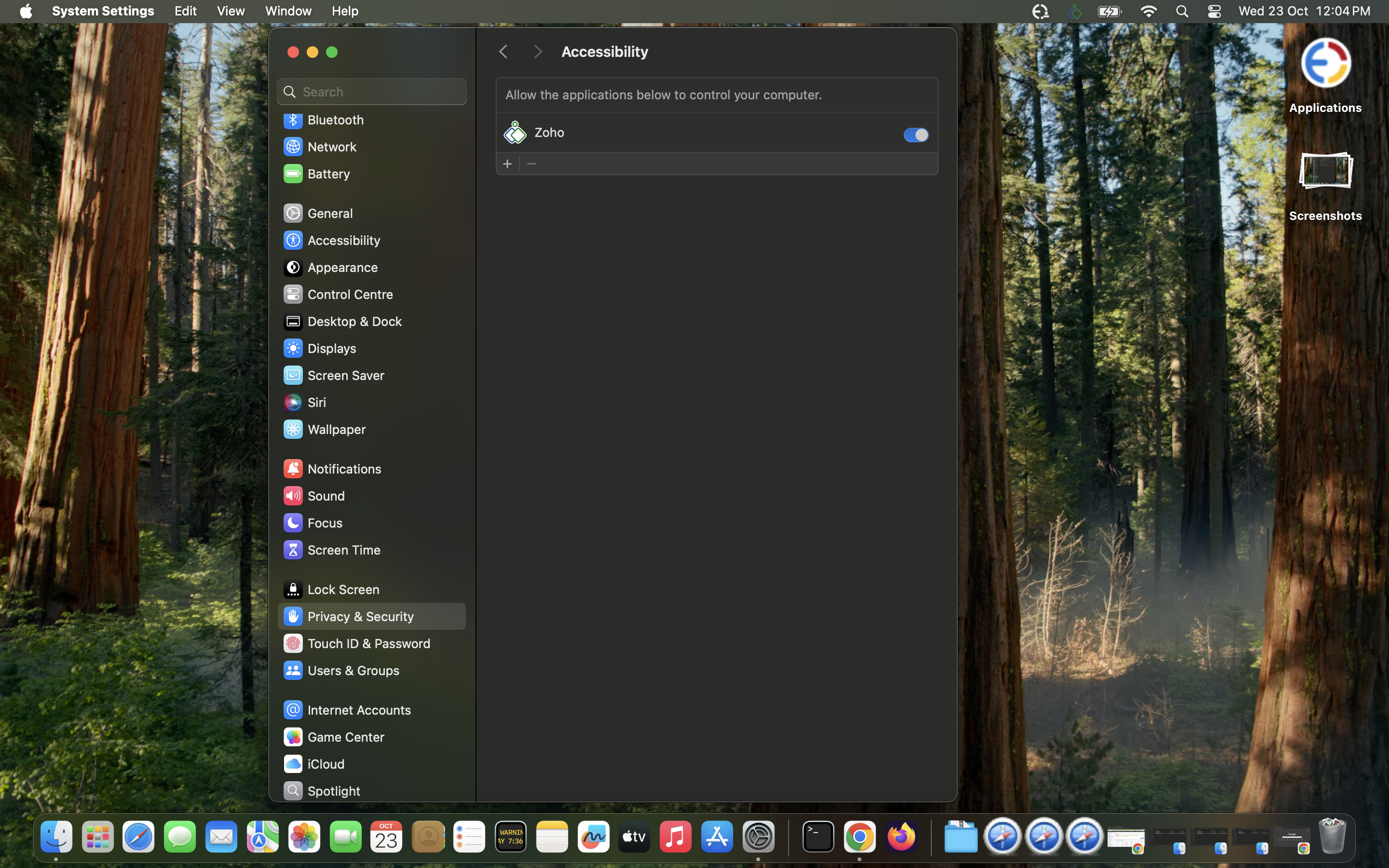Launch Terminal from the Dock
The height and width of the screenshot is (868, 1389).
[817, 837]
